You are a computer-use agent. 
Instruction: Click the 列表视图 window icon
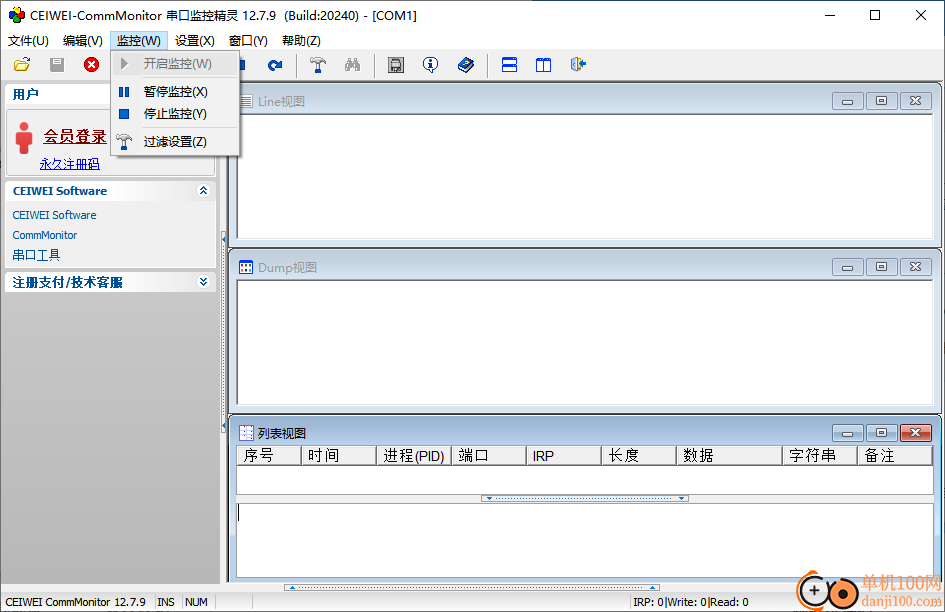point(246,433)
